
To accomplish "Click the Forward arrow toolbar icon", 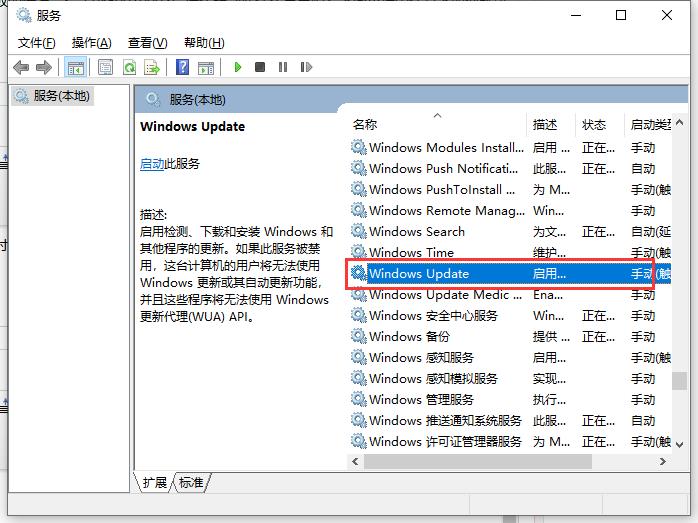I will point(44,68).
